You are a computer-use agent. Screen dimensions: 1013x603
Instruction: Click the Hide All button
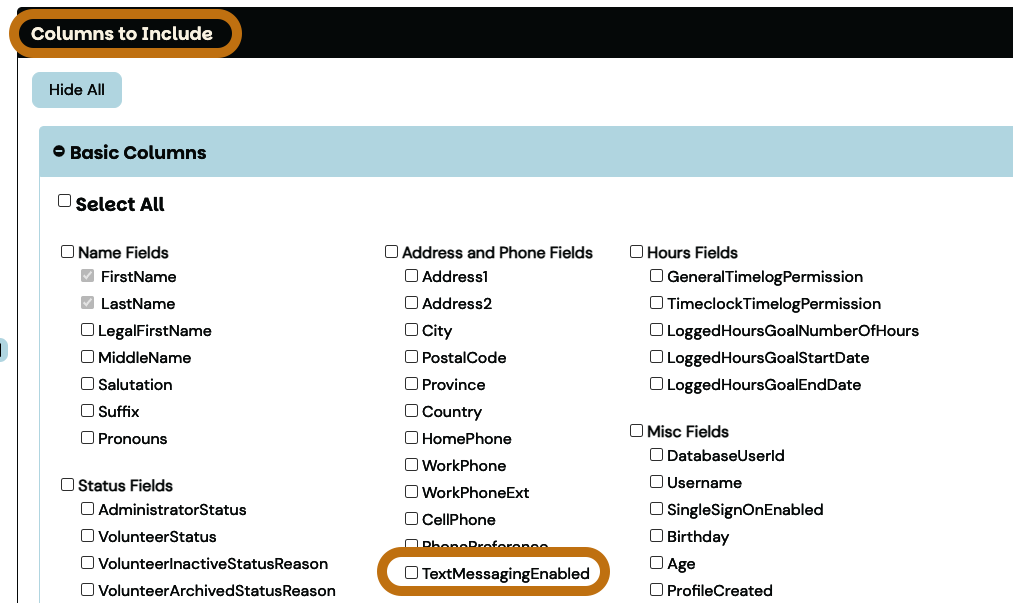(x=77, y=90)
